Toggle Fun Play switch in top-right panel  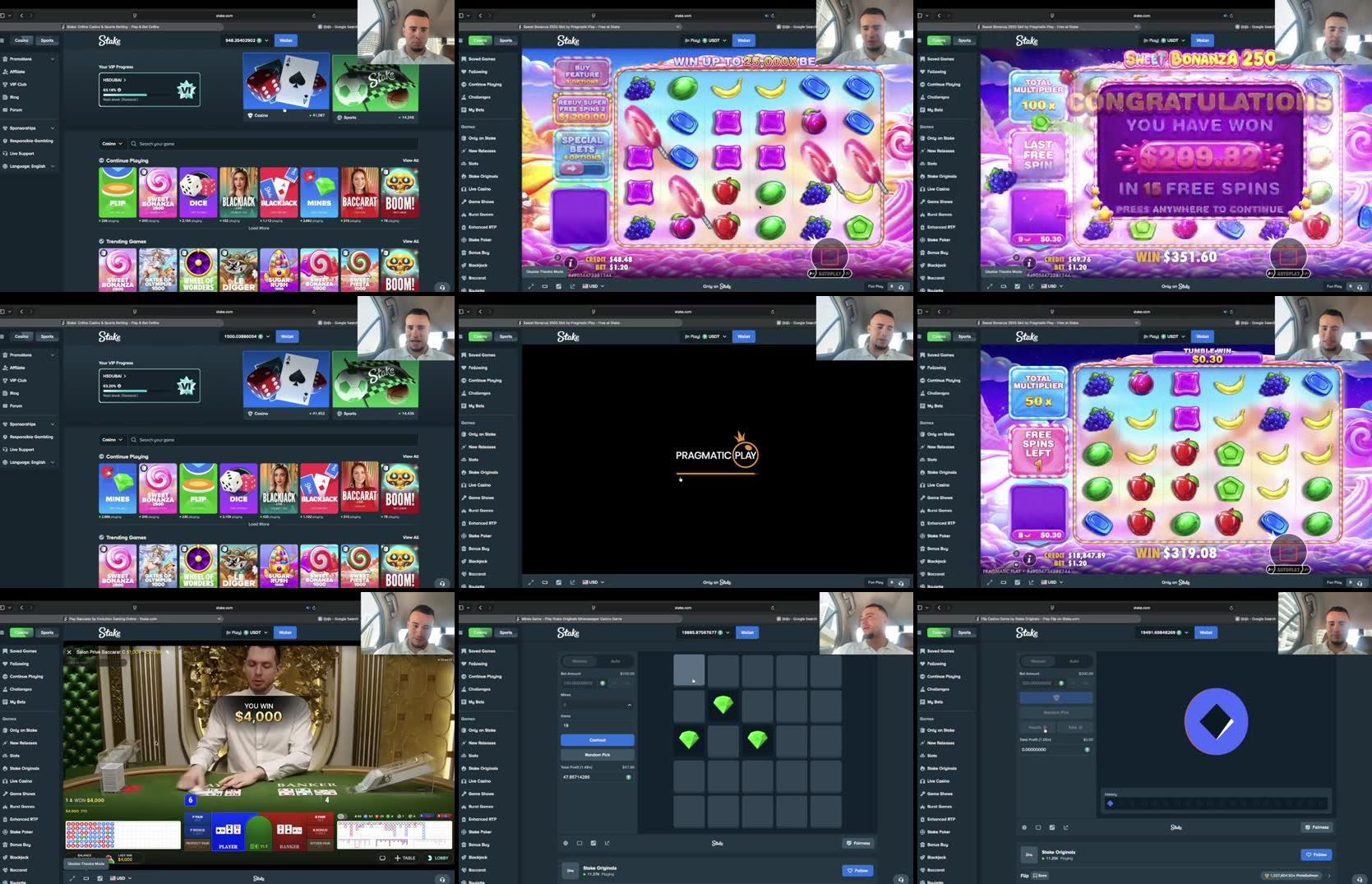coord(1351,286)
